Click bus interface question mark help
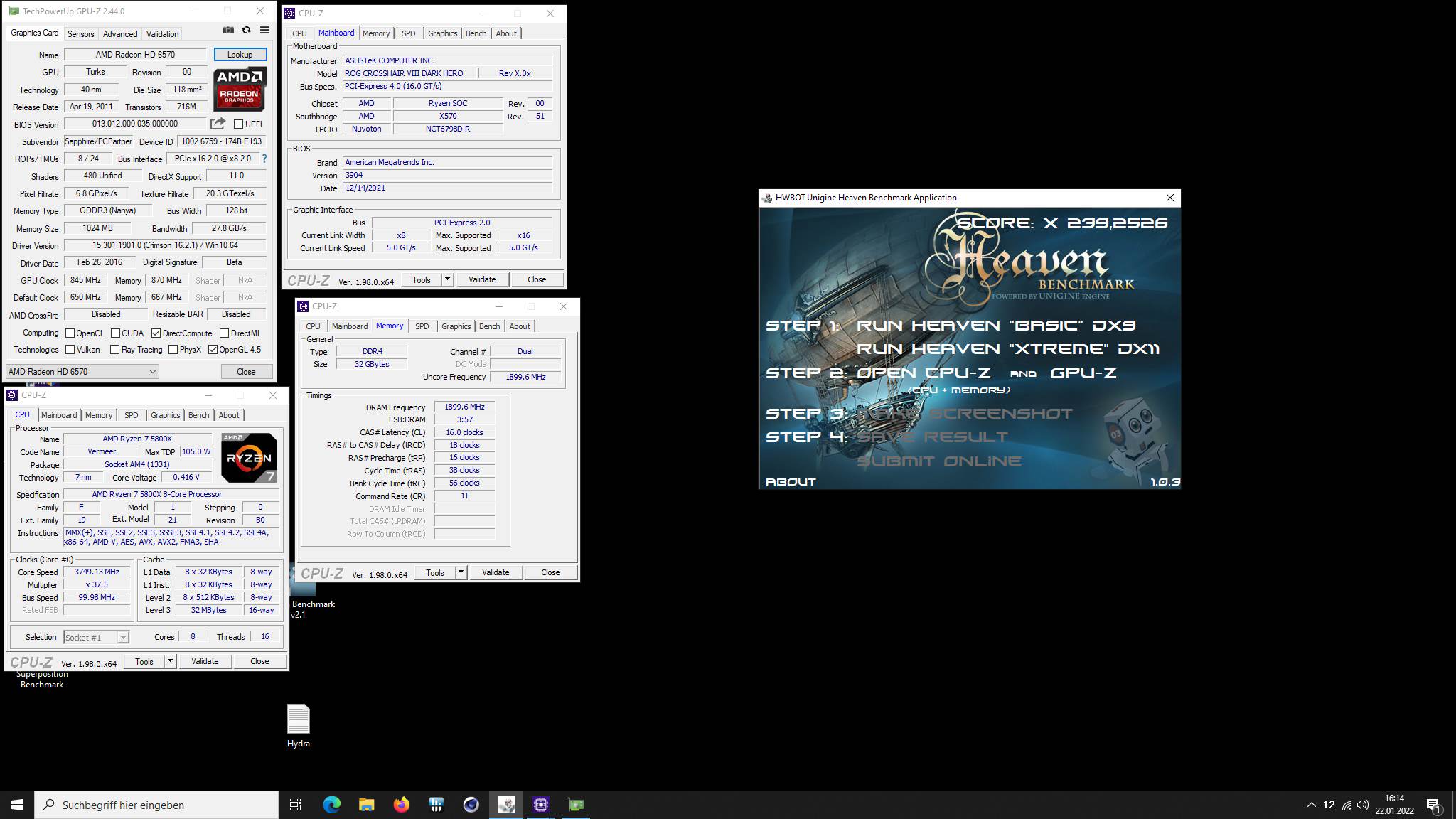1456x819 pixels. (x=264, y=159)
